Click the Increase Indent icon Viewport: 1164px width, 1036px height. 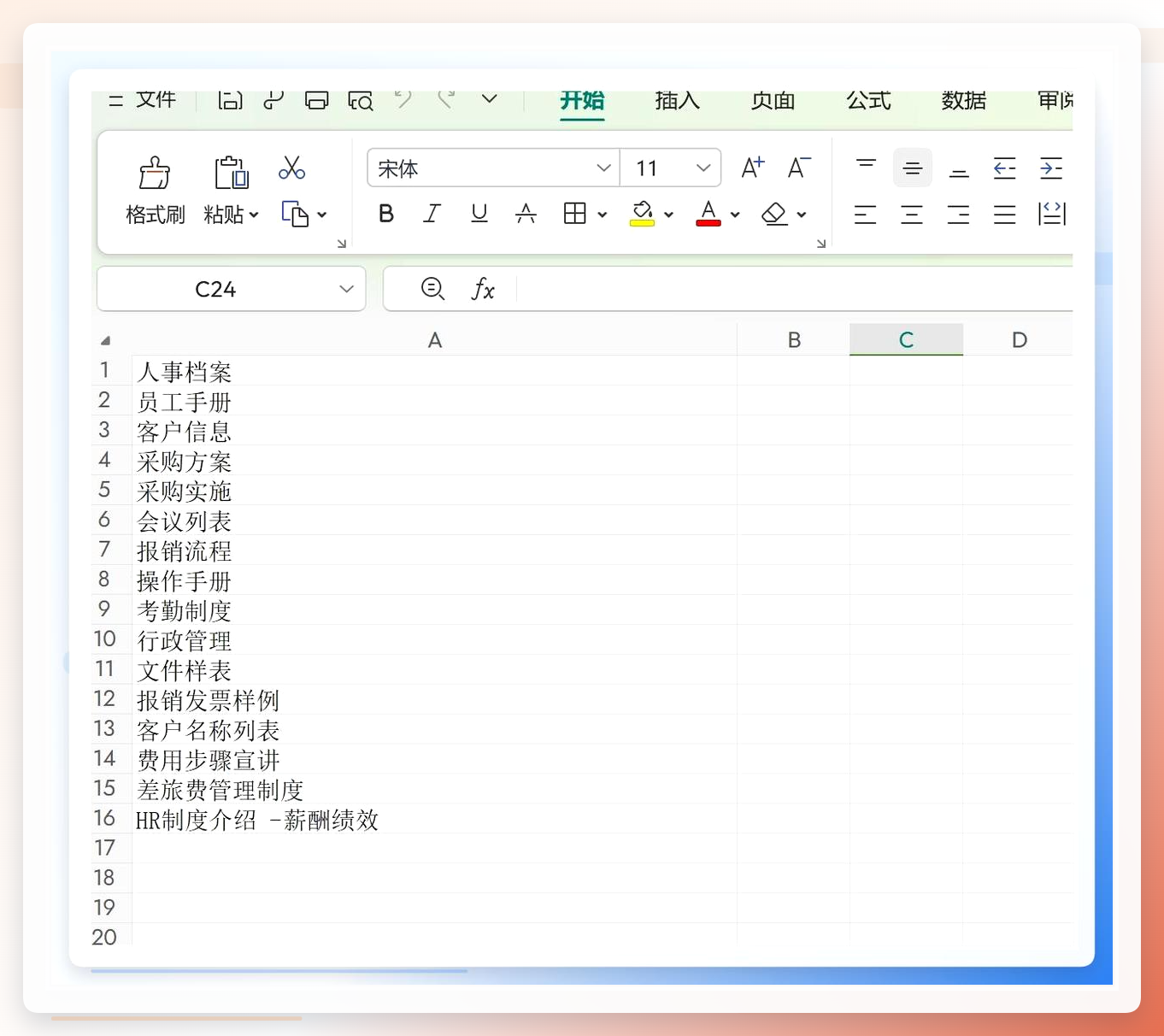pos(1051,168)
